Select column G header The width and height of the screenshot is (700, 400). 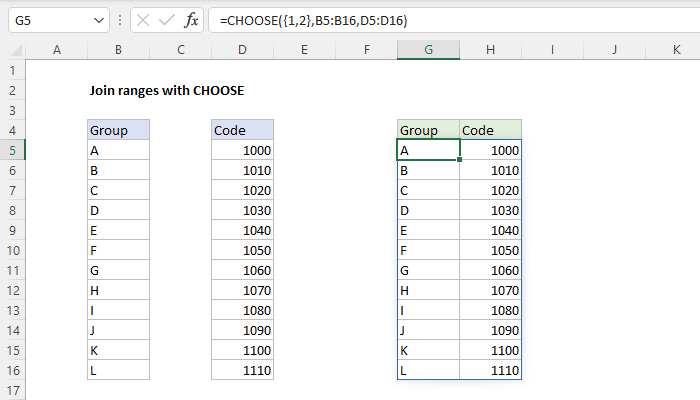[428, 49]
